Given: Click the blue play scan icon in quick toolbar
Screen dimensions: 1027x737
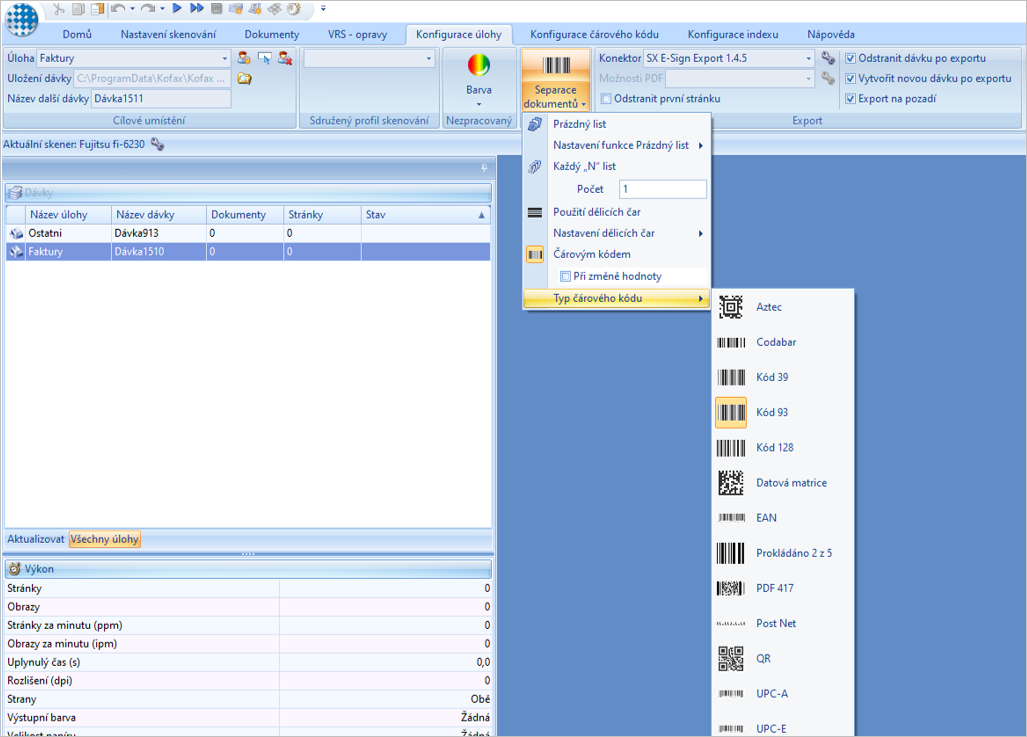Looking at the screenshot, I should tap(177, 9).
